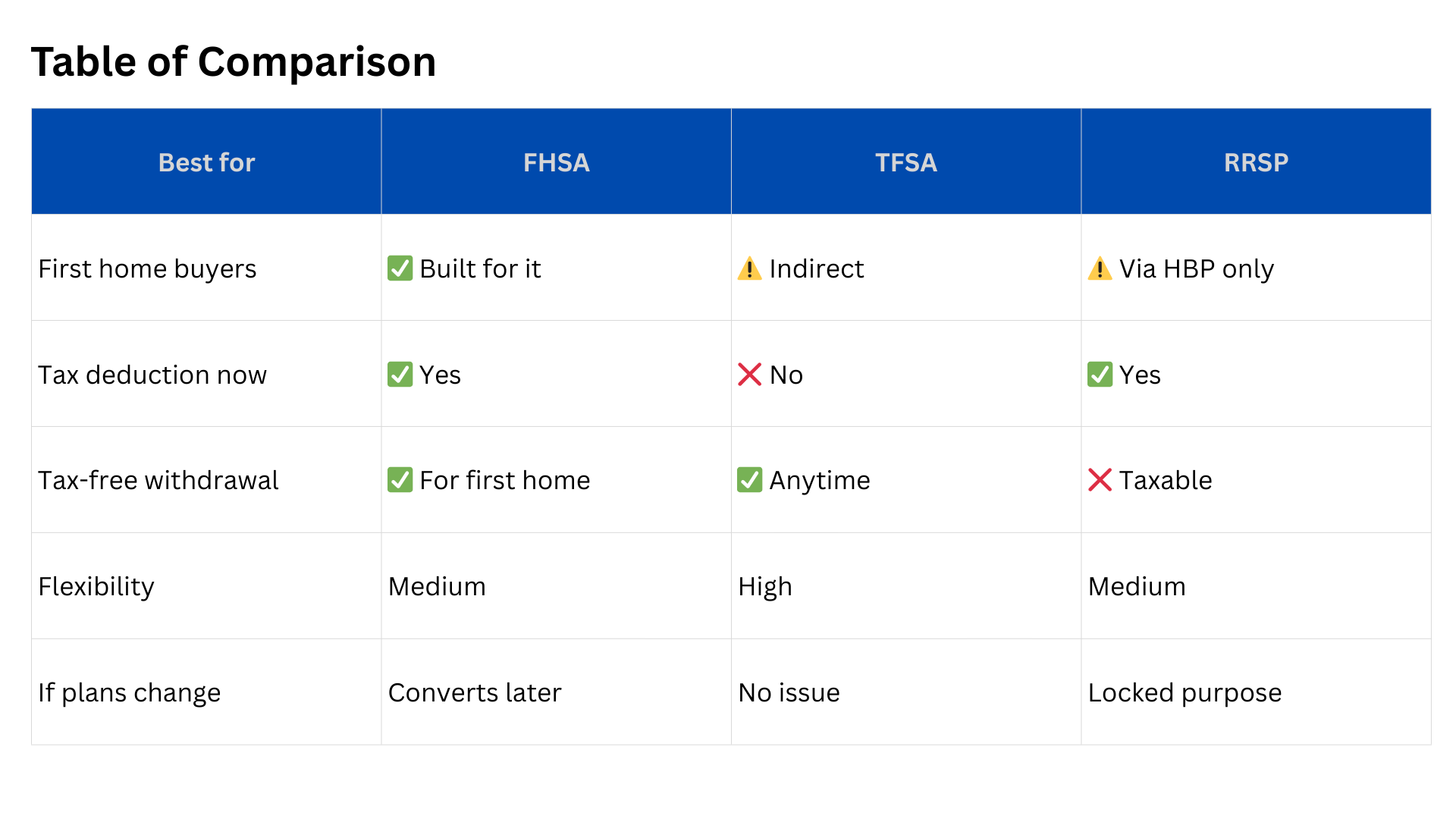This screenshot has height=819, width=1456.
Task: Click the Locked purpose cell text
Action: [x=1185, y=692]
